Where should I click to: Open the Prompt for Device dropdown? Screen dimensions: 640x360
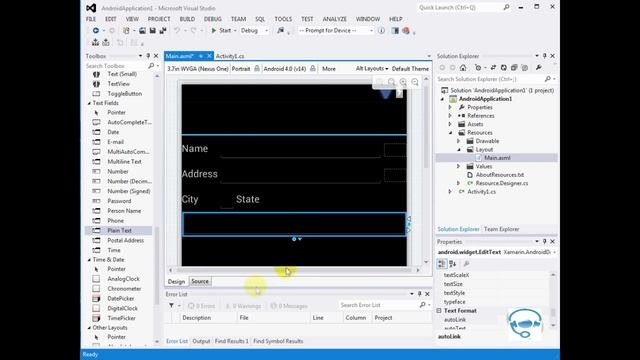(336, 31)
